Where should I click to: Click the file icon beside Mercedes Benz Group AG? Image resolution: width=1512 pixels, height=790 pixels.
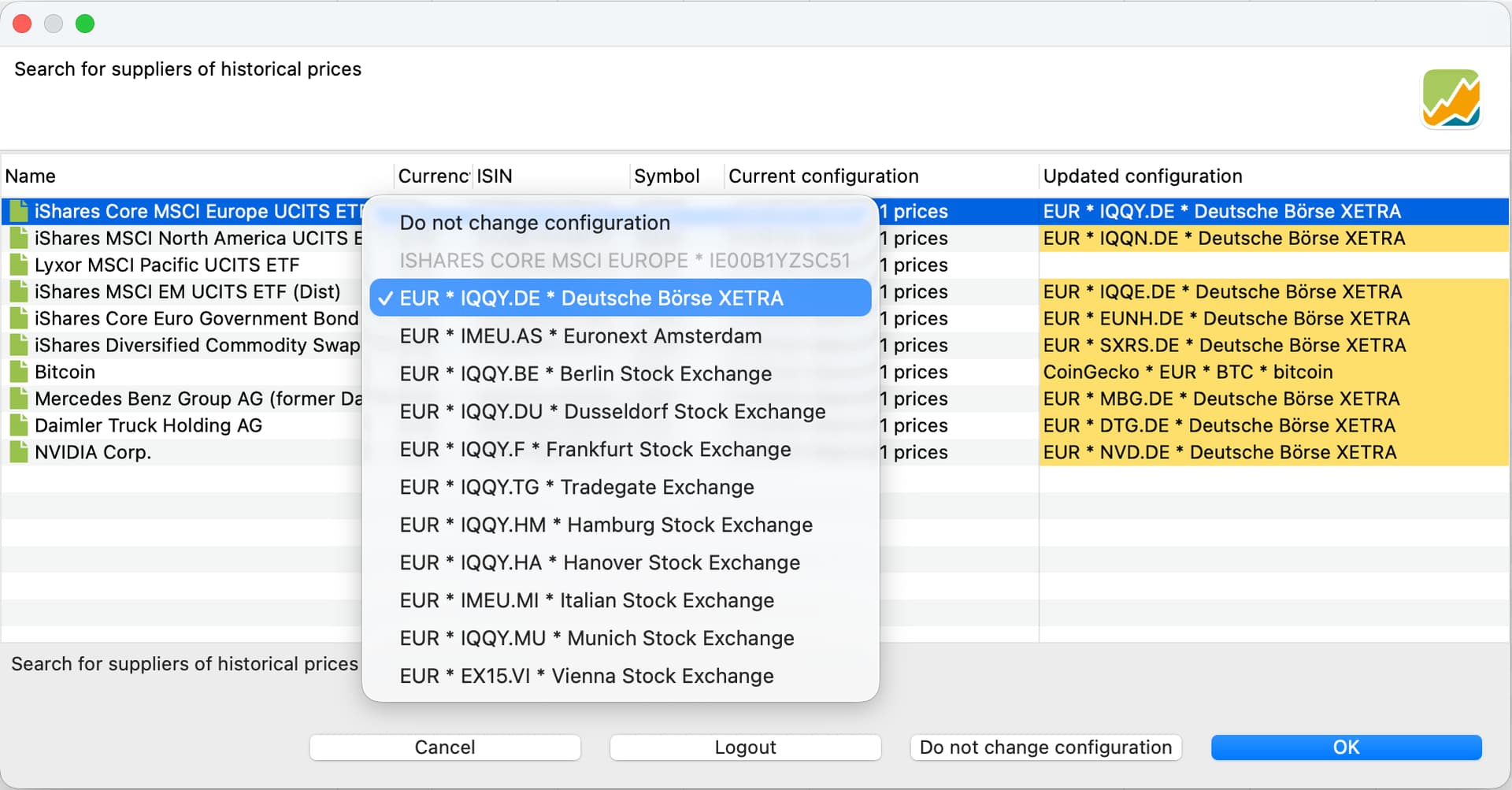(19, 399)
